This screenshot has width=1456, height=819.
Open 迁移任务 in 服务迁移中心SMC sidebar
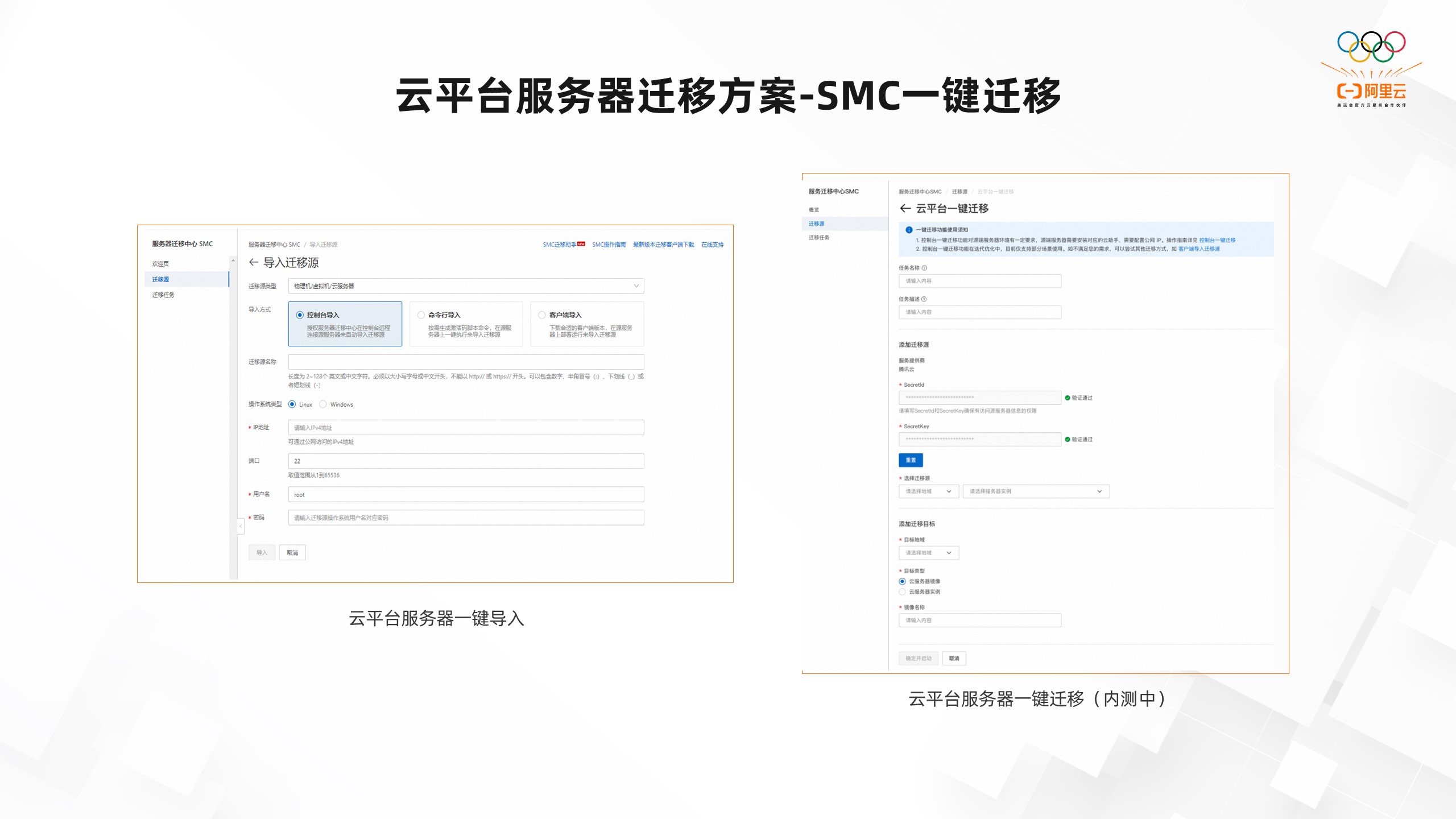[x=819, y=238]
